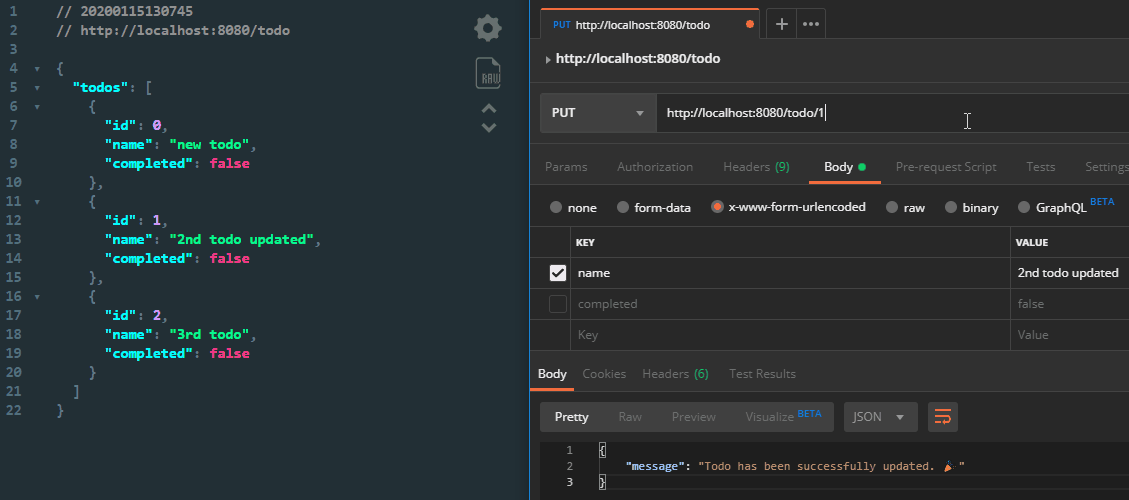Switch response view to Pretty
This screenshot has height=500, width=1129.
(572, 416)
